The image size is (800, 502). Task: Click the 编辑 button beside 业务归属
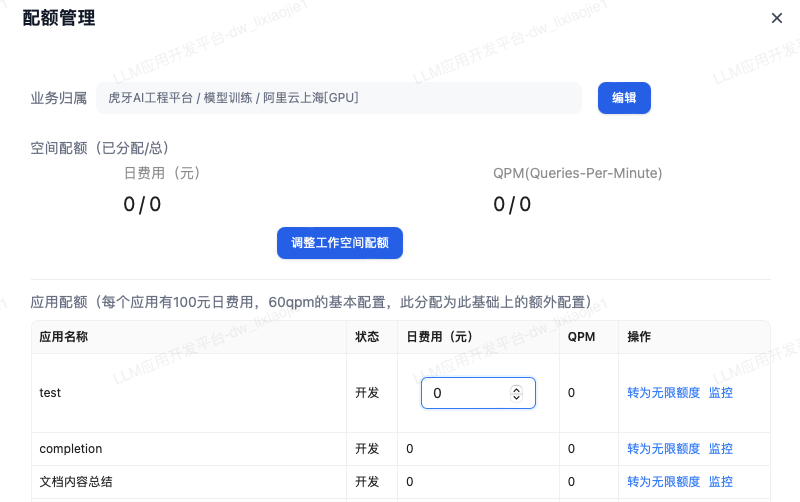click(x=624, y=98)
